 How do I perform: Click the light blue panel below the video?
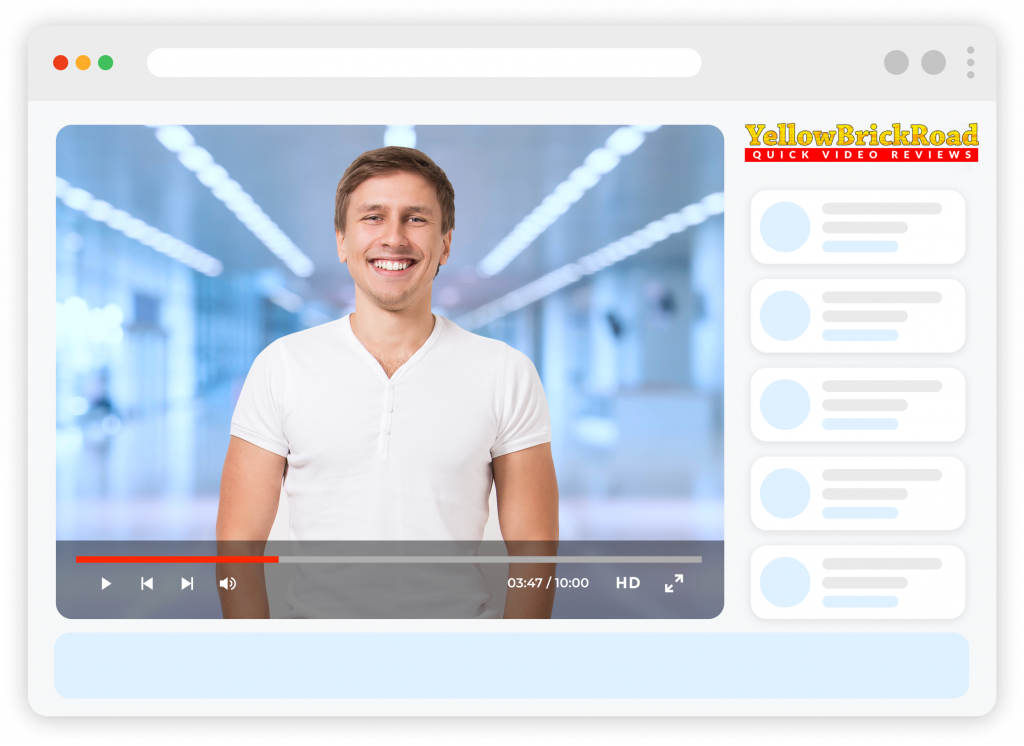click(511, 665)
